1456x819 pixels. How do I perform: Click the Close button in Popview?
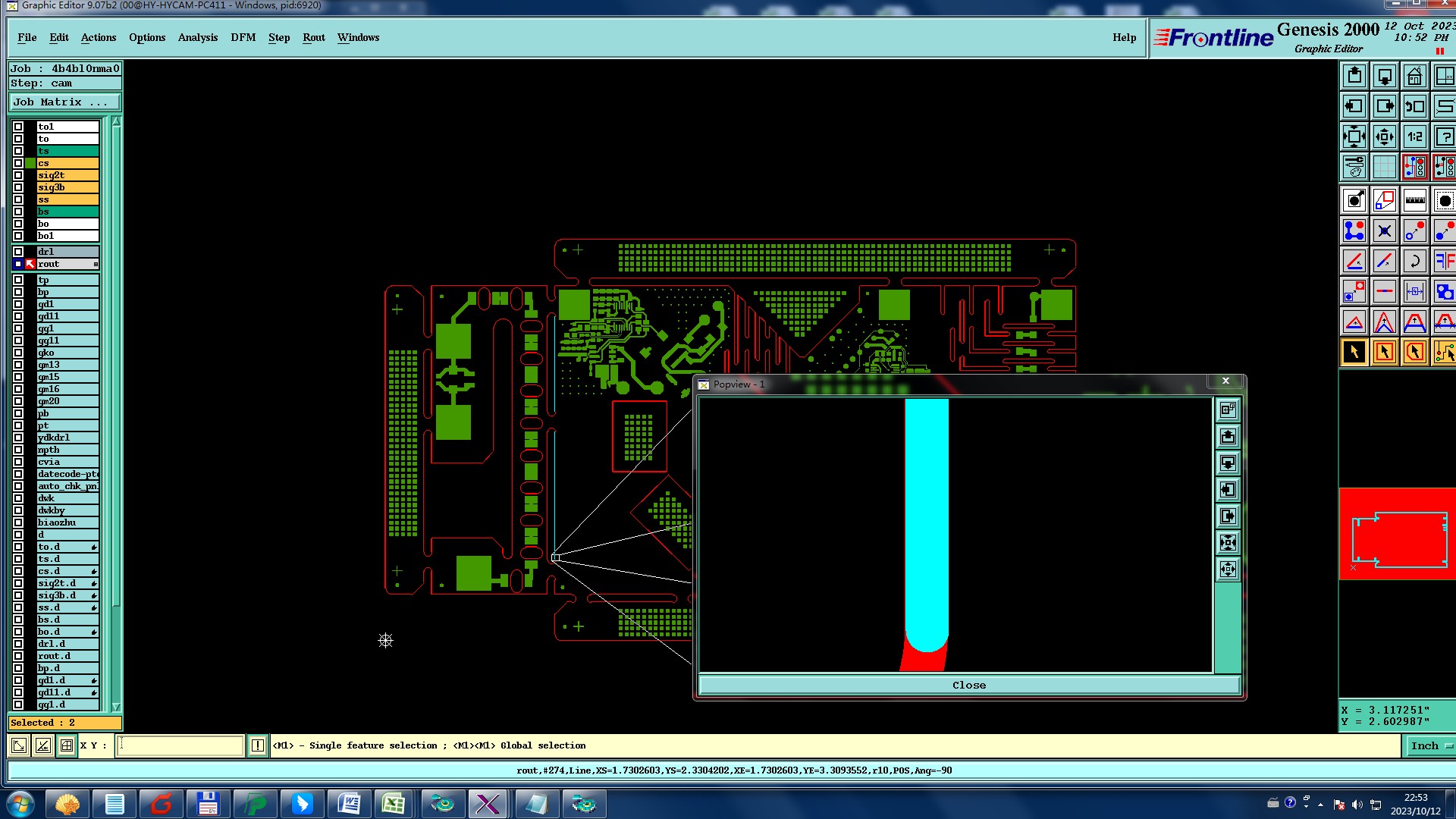click(x=968, y=686)
